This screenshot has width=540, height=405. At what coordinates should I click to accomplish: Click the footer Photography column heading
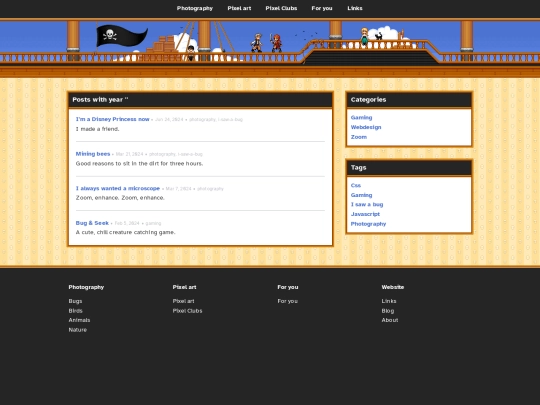(86, 287)
